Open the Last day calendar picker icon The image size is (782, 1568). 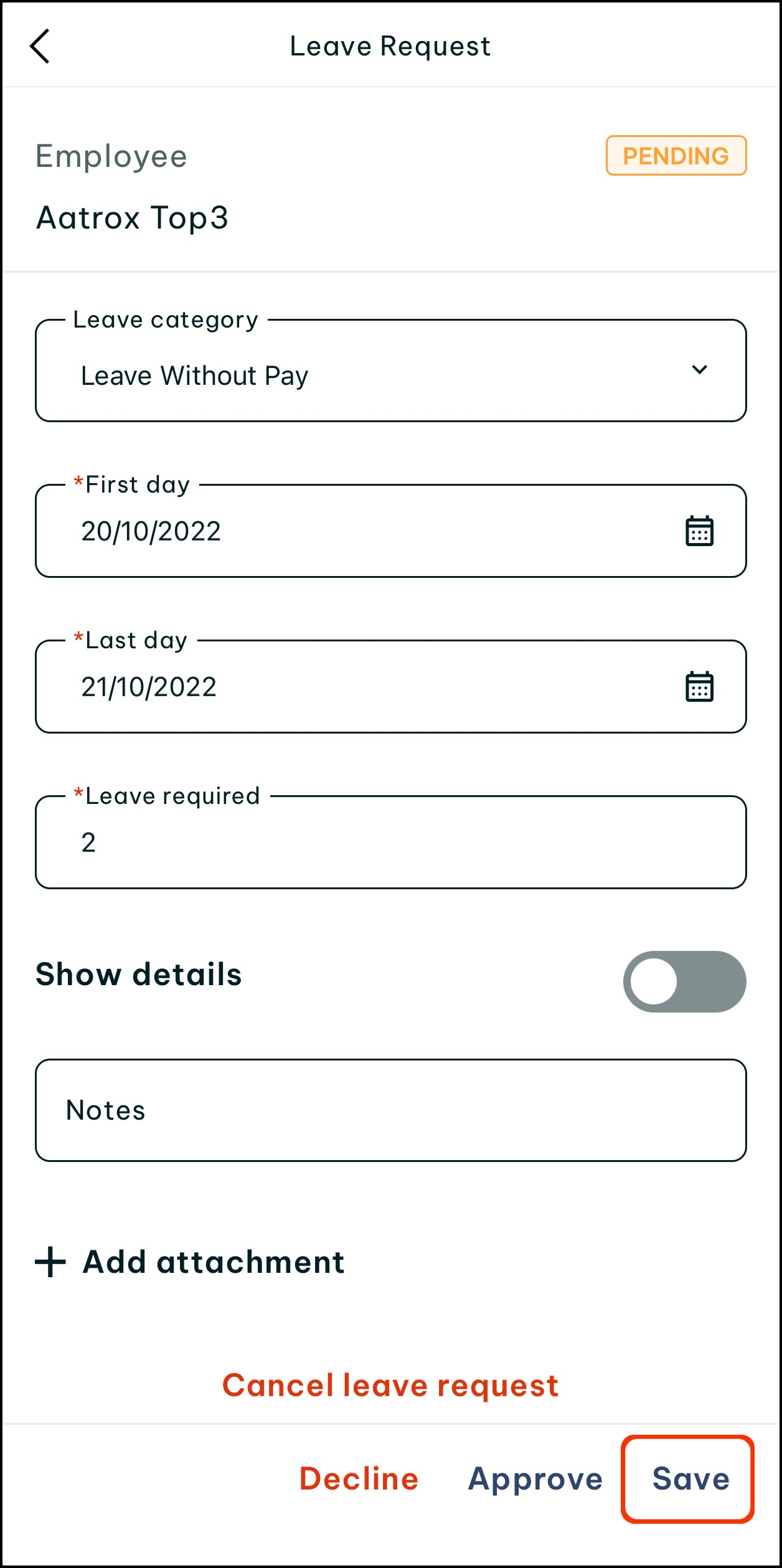(699, 687)
